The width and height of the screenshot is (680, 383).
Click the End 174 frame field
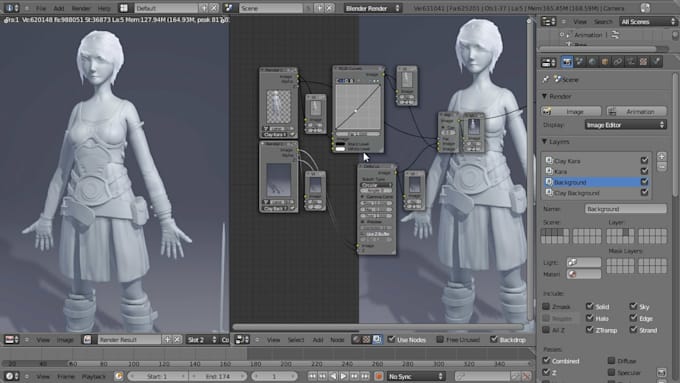coord(218,376)
